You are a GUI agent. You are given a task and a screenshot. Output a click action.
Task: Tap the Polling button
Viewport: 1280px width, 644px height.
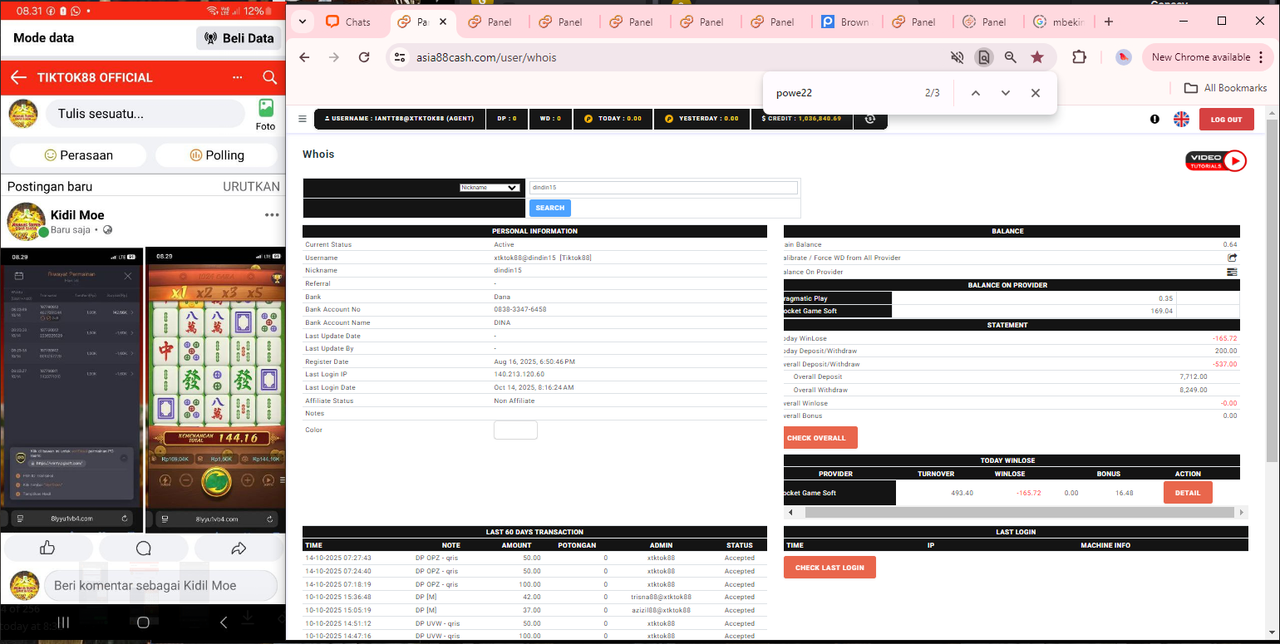[x=216, y=155]
